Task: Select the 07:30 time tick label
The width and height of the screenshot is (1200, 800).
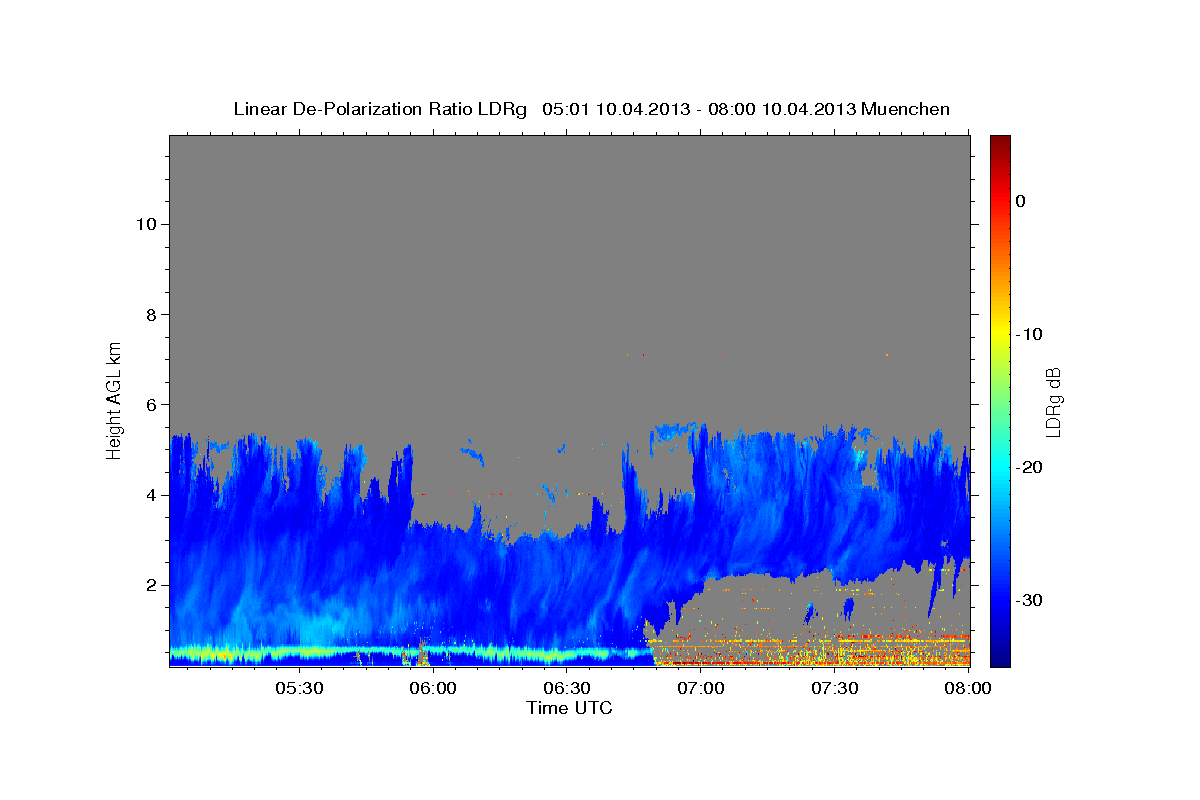Action: (834, 689)
